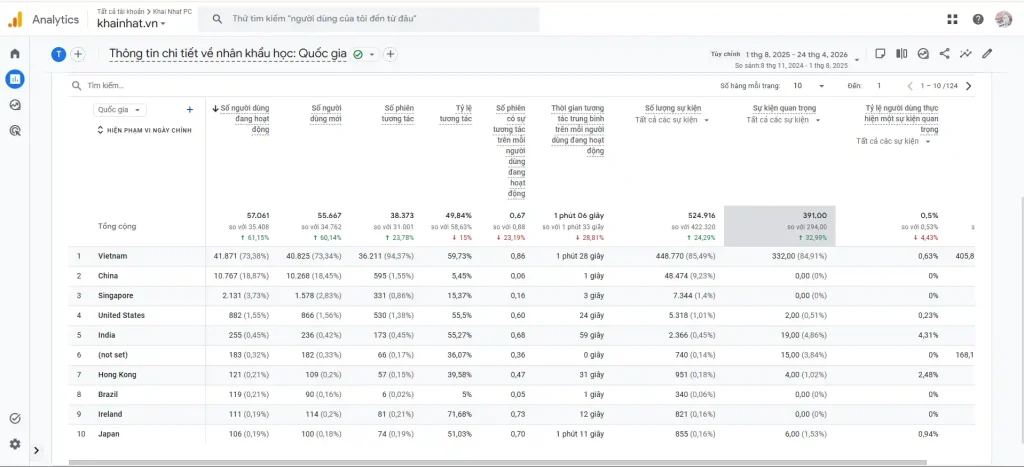Sort by Thời gian tương tác trung bình column
Viewport: 1024px width, 467px height.
click(577, 129)
